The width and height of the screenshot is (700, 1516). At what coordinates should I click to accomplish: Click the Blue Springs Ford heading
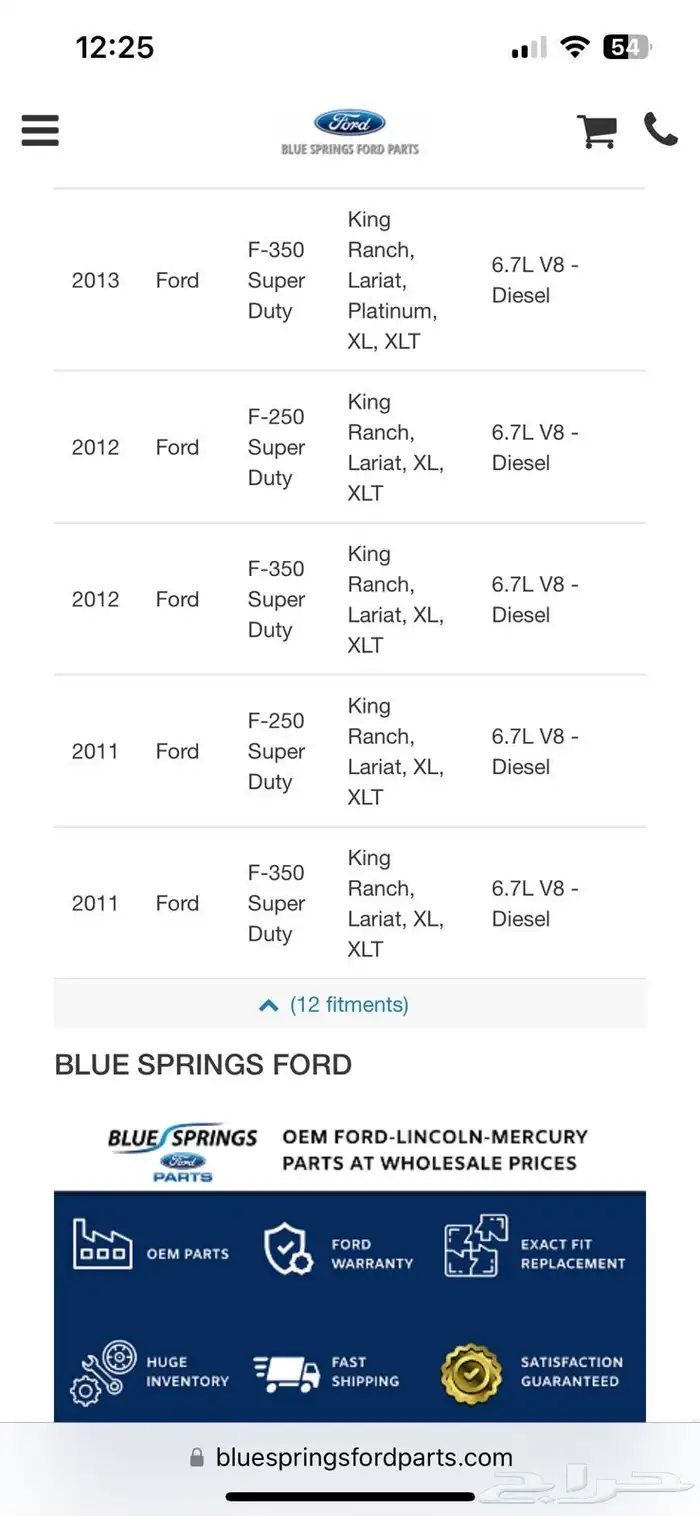(x=203, y=1064)
